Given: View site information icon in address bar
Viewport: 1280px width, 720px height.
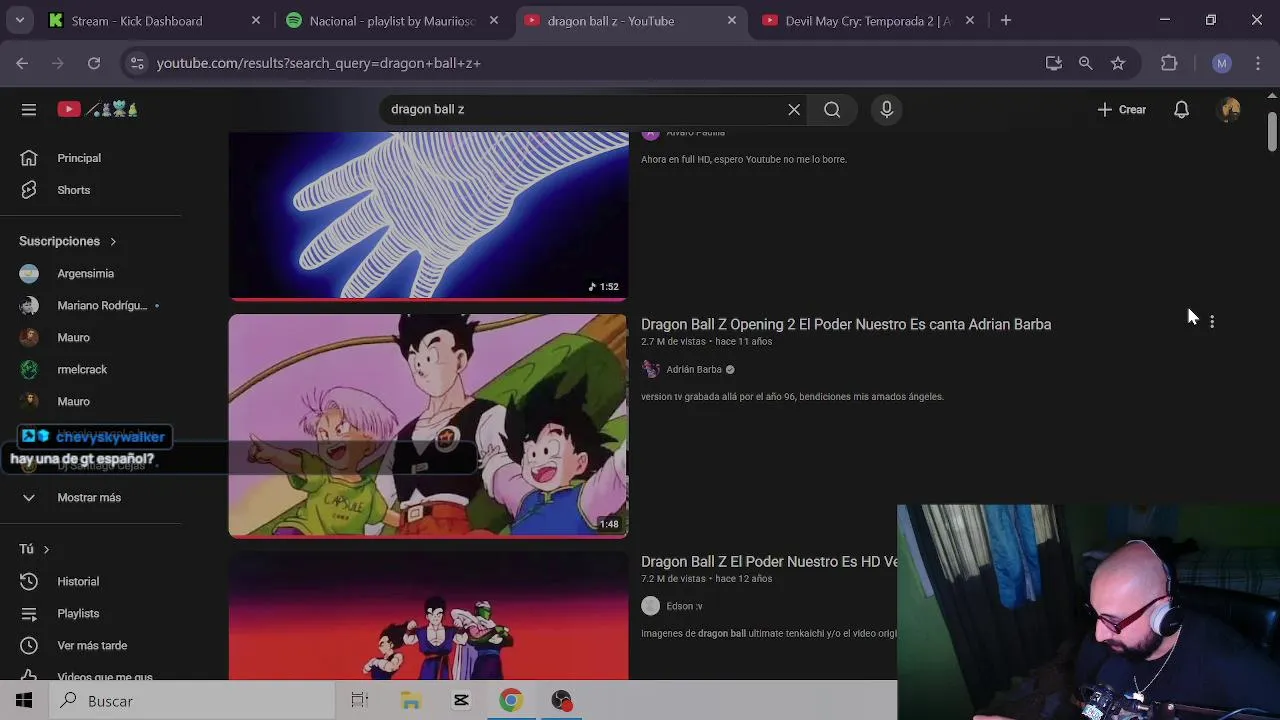Looking at the screenshot, I should coord(137,63).
